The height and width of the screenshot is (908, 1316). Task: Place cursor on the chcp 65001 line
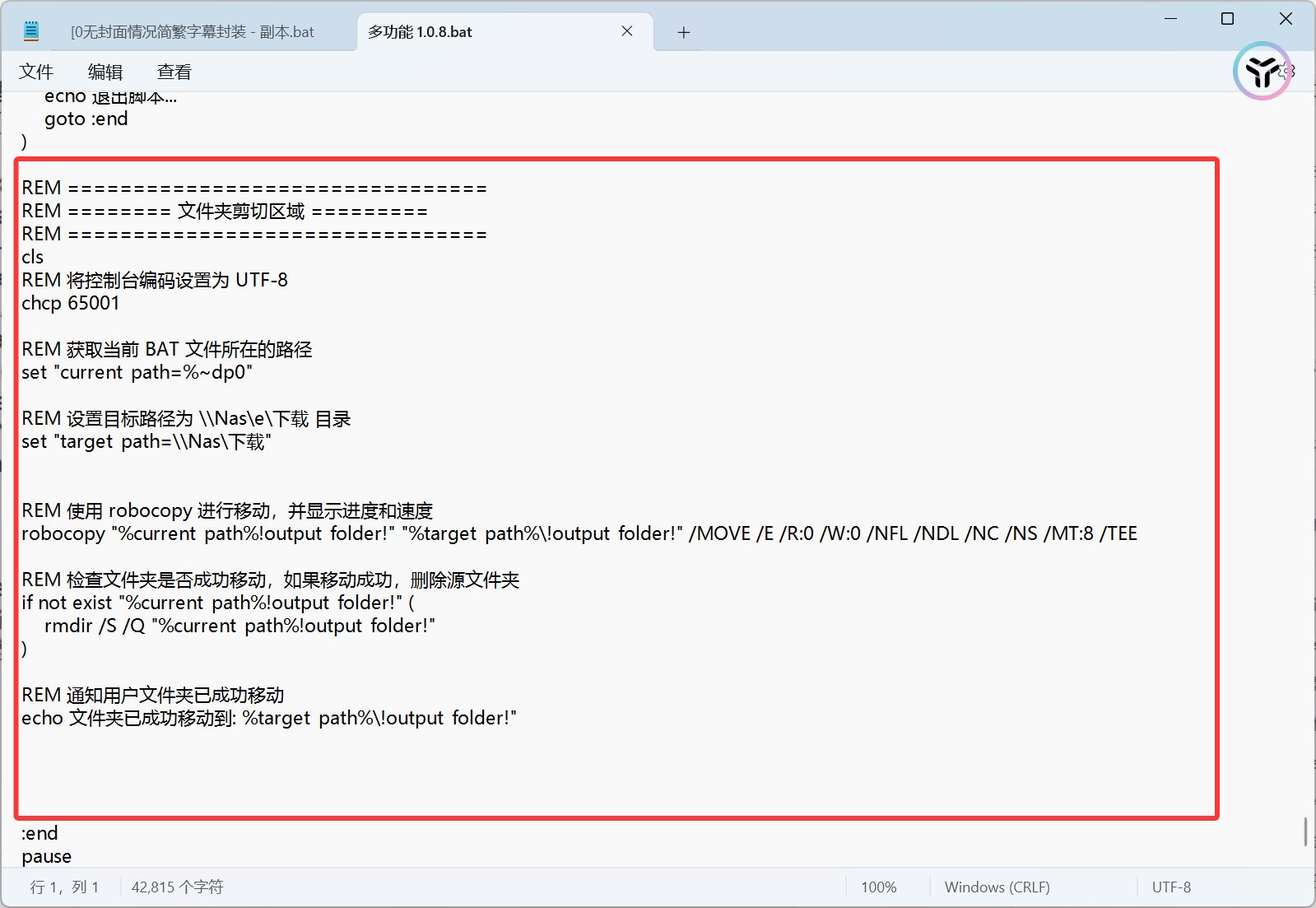pyautogui.click(x=71, y=304)
